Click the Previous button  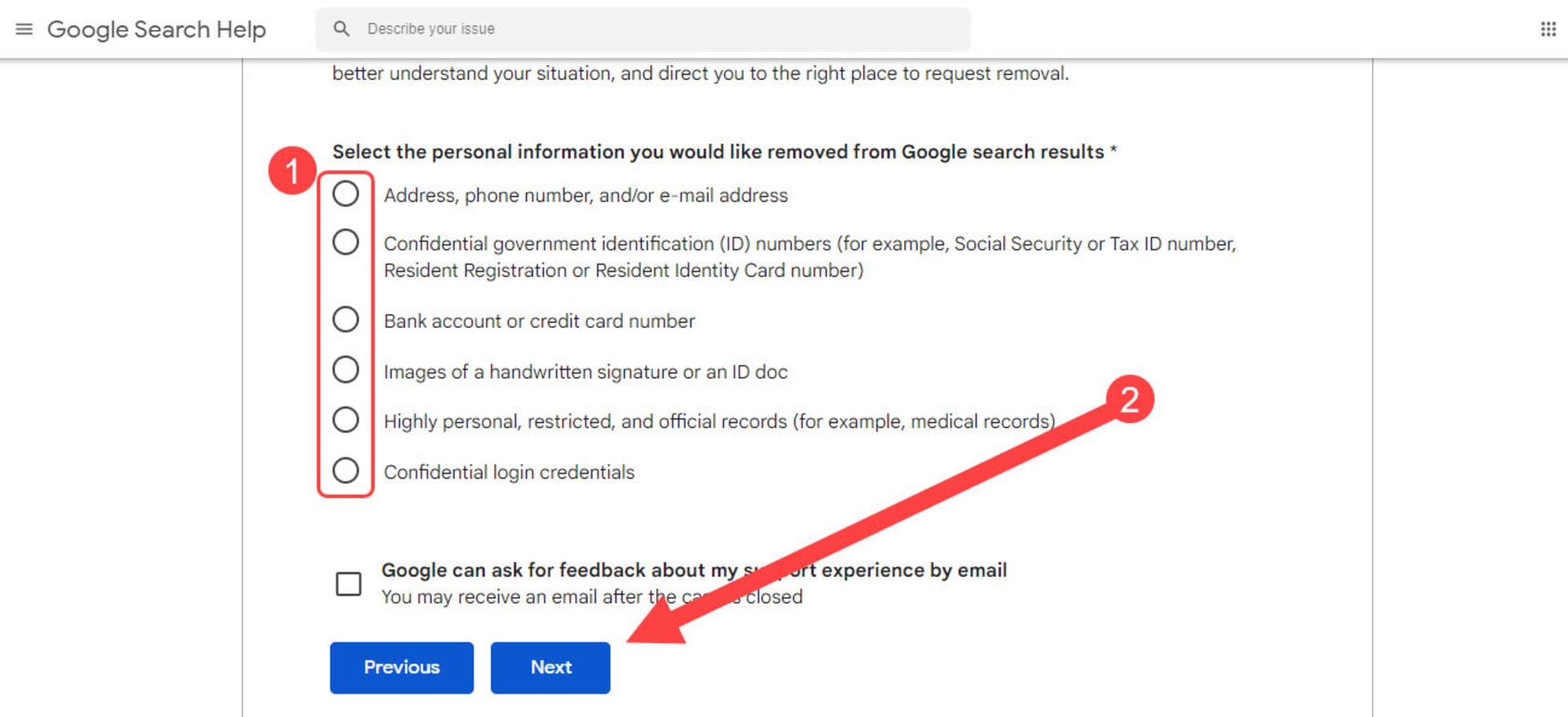pos(402,667)
